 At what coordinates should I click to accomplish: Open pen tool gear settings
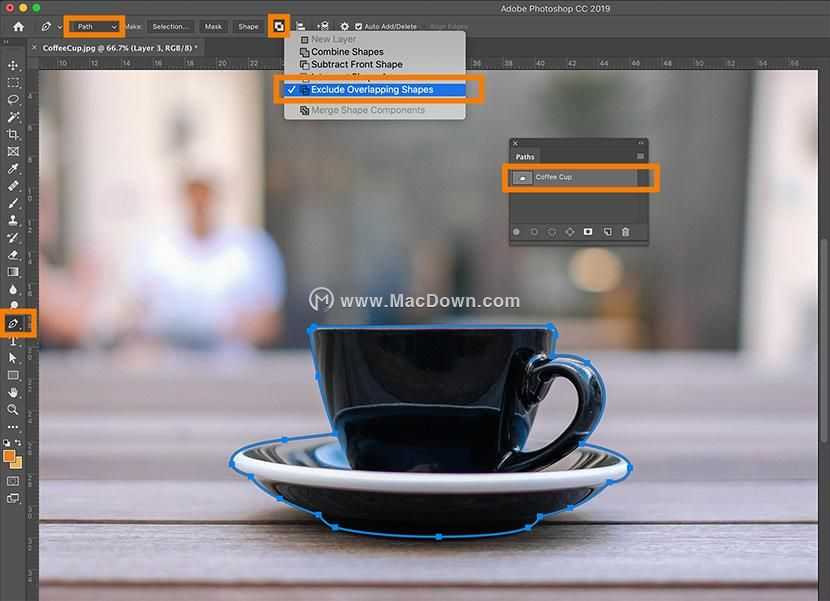pos(345,26)
